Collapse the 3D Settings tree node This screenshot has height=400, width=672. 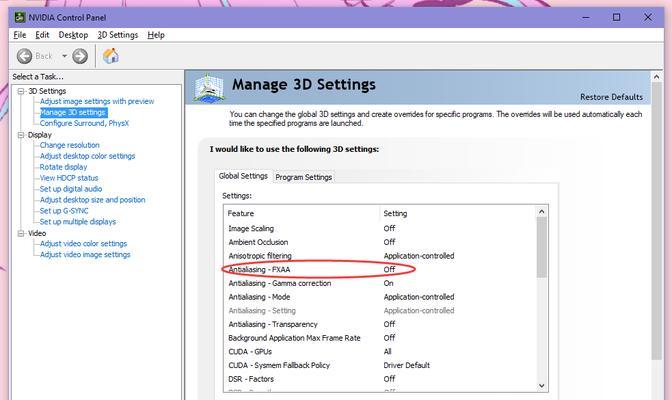click(x=21, y=91)
